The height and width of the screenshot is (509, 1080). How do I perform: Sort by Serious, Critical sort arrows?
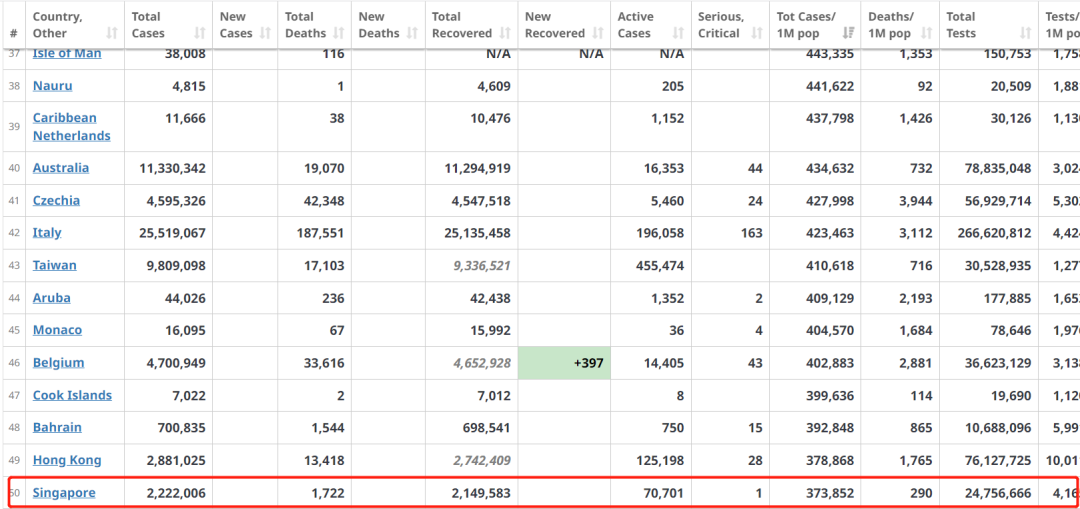757,33
